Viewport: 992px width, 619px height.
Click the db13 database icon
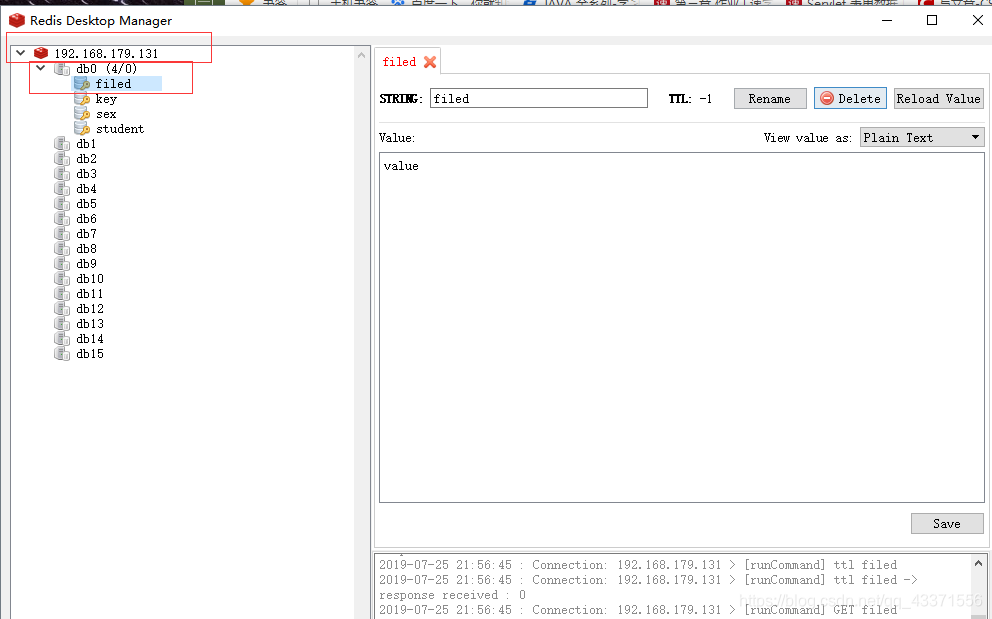(62, 323)
